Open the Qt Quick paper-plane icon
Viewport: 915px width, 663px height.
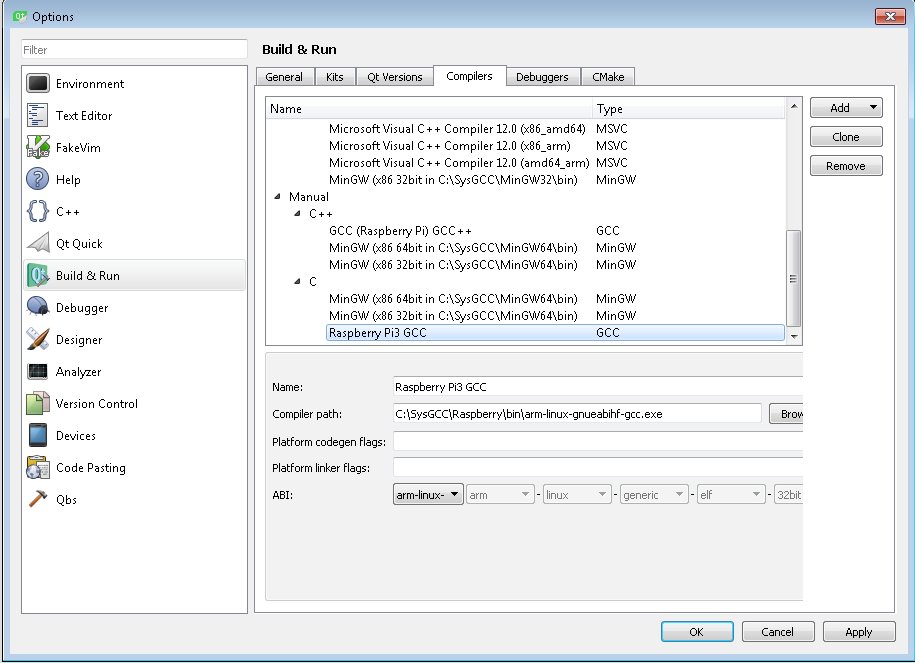[x=38, y=243]
